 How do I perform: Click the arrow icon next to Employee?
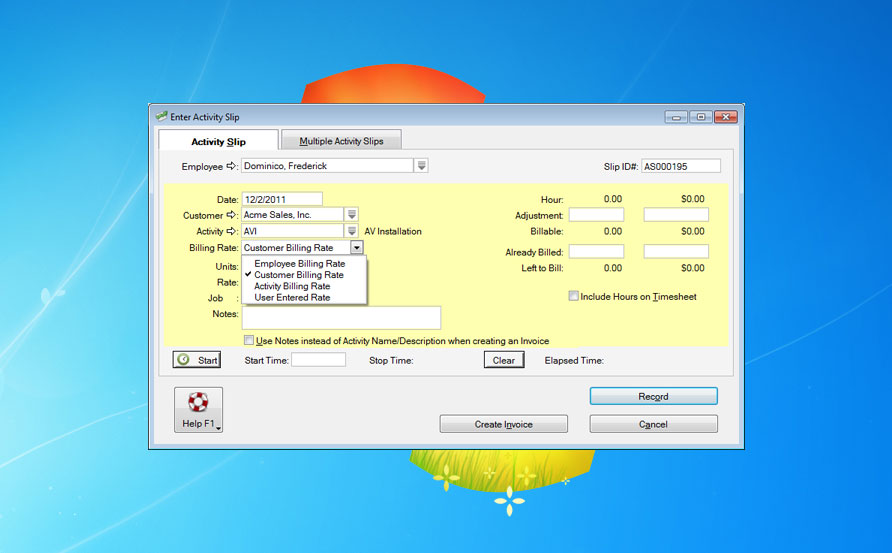231,166
